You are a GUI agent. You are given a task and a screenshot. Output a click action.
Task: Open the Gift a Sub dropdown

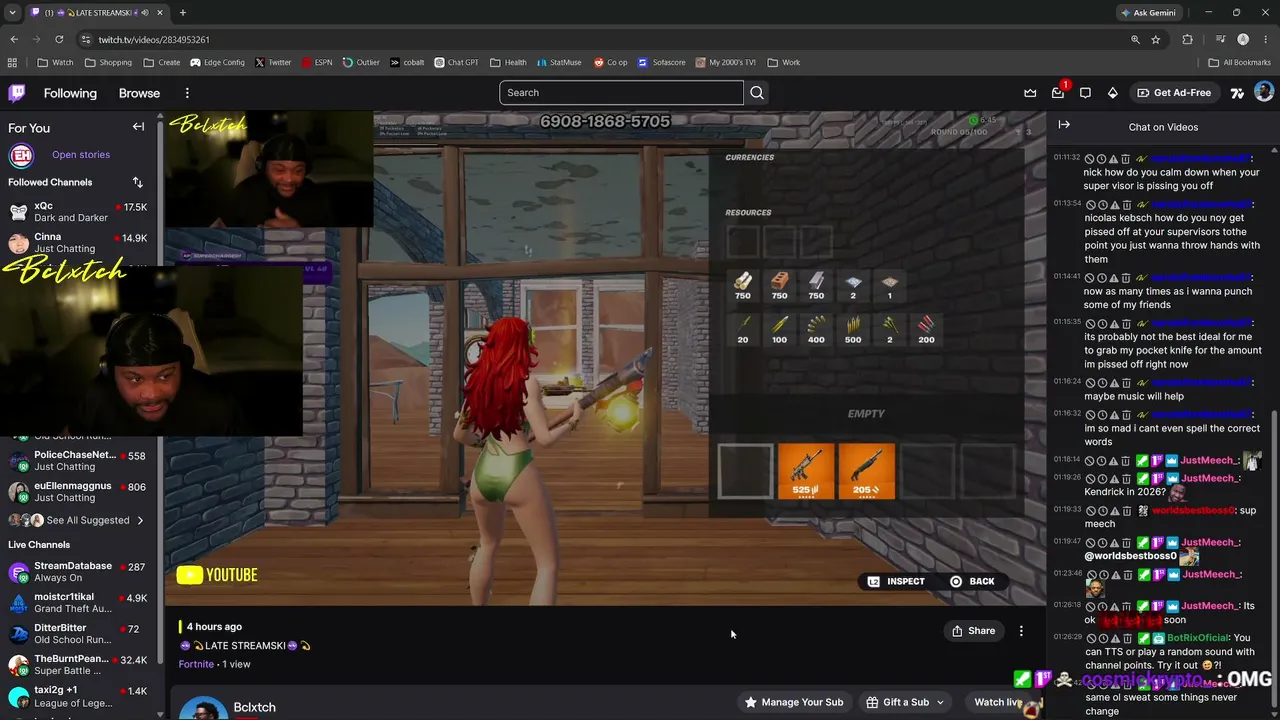coord(905,702)
